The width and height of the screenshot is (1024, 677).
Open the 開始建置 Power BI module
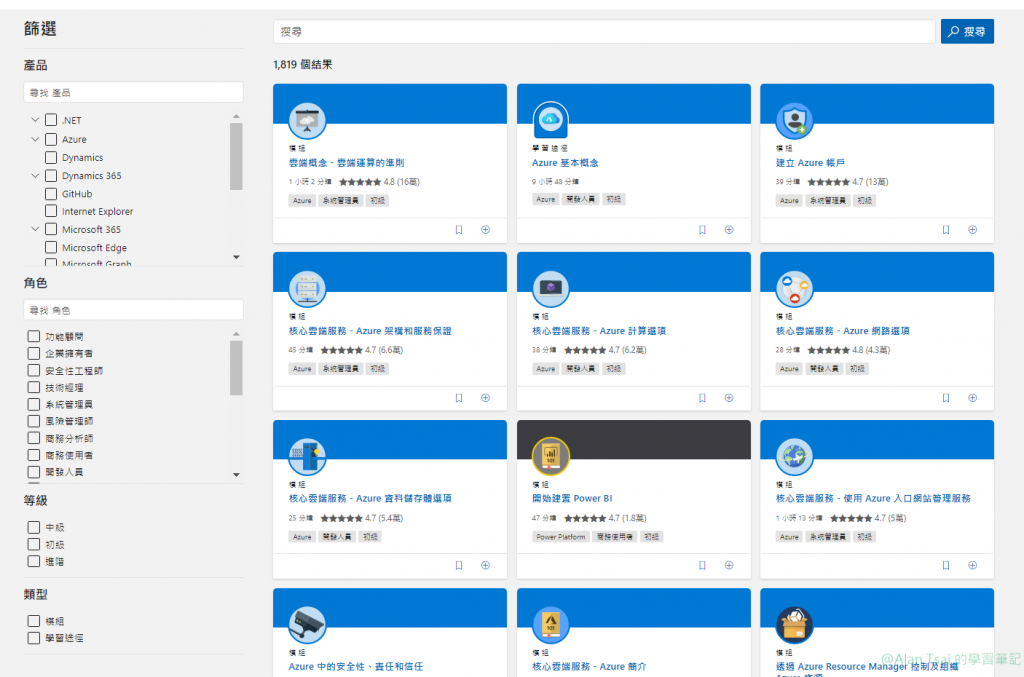pyautogui.click(x=572, y=498)
